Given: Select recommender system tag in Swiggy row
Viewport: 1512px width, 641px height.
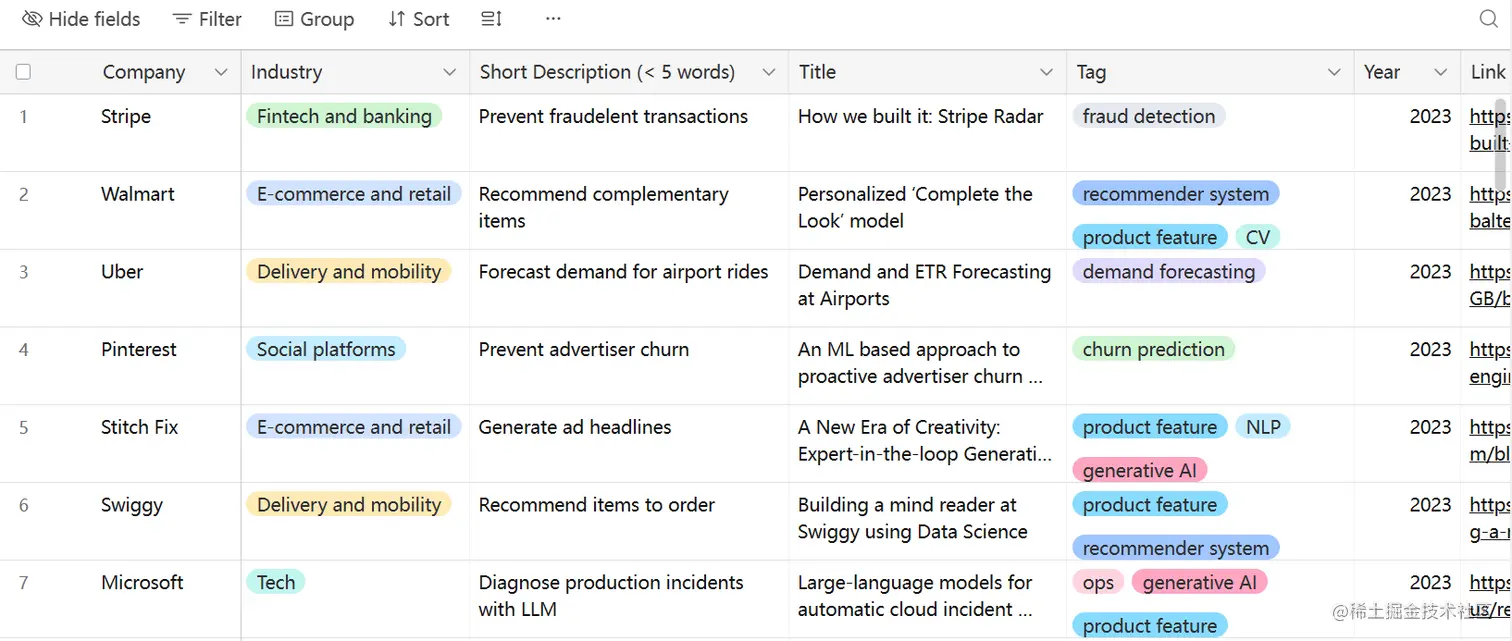Looking at the screenshot, I should click(1176, 548).
